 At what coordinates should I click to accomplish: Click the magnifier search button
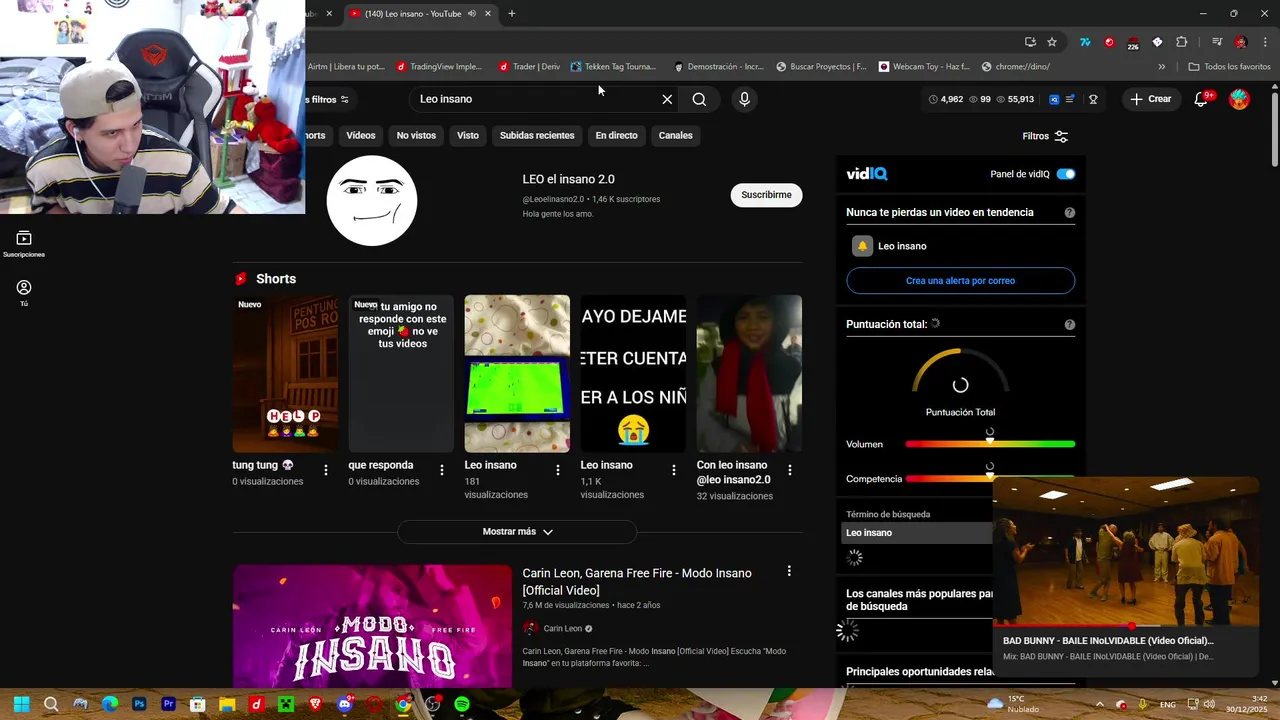[x=699, y=99]
